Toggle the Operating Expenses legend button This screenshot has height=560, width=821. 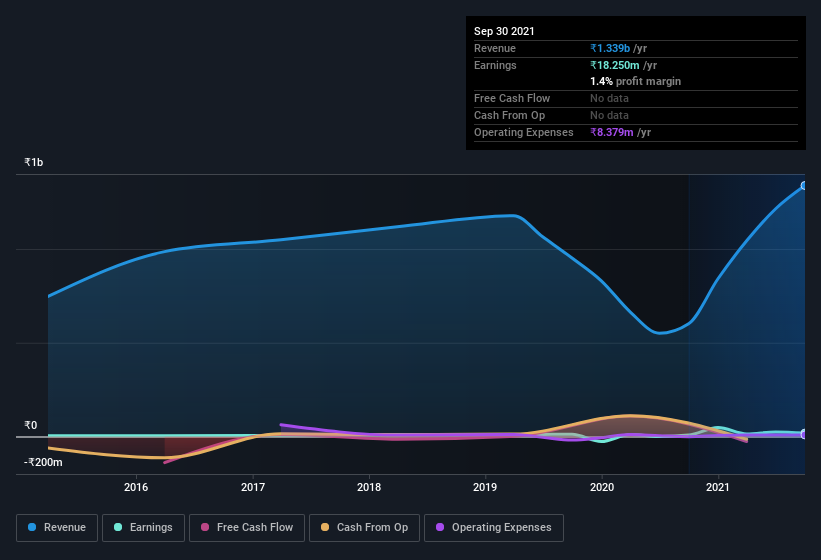[x=494, y=528]
